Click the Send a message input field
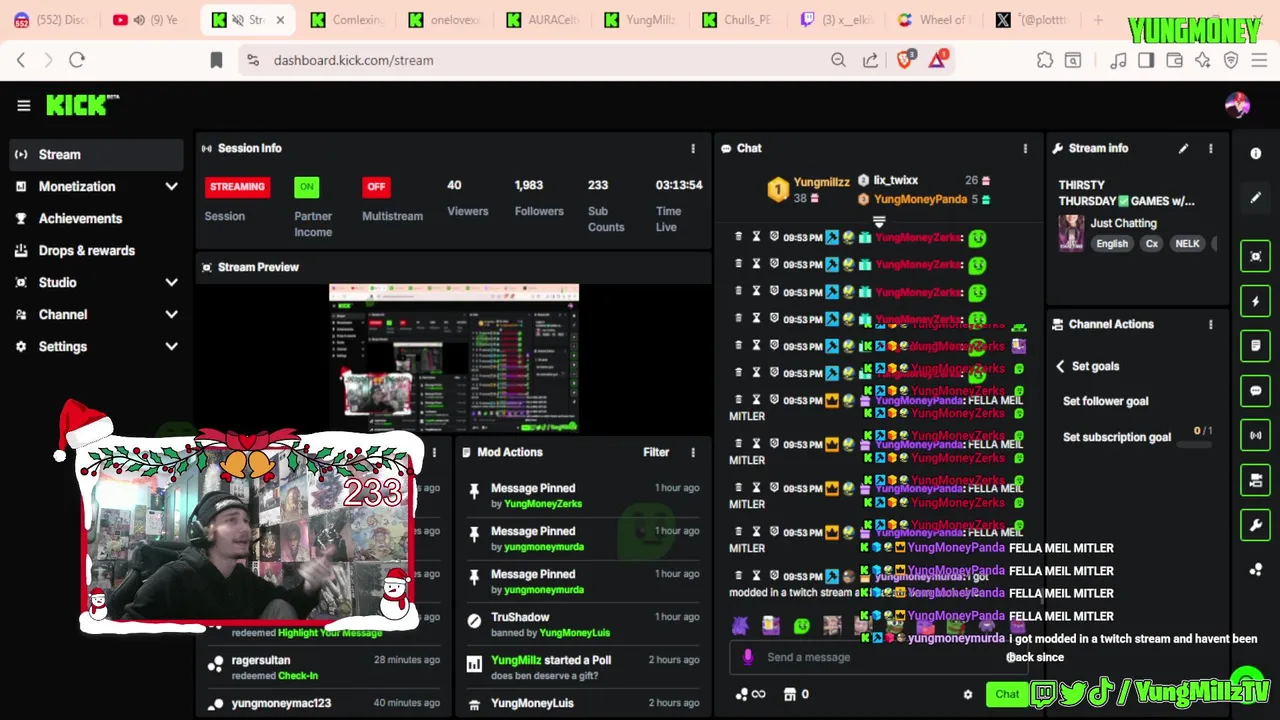 880,657
